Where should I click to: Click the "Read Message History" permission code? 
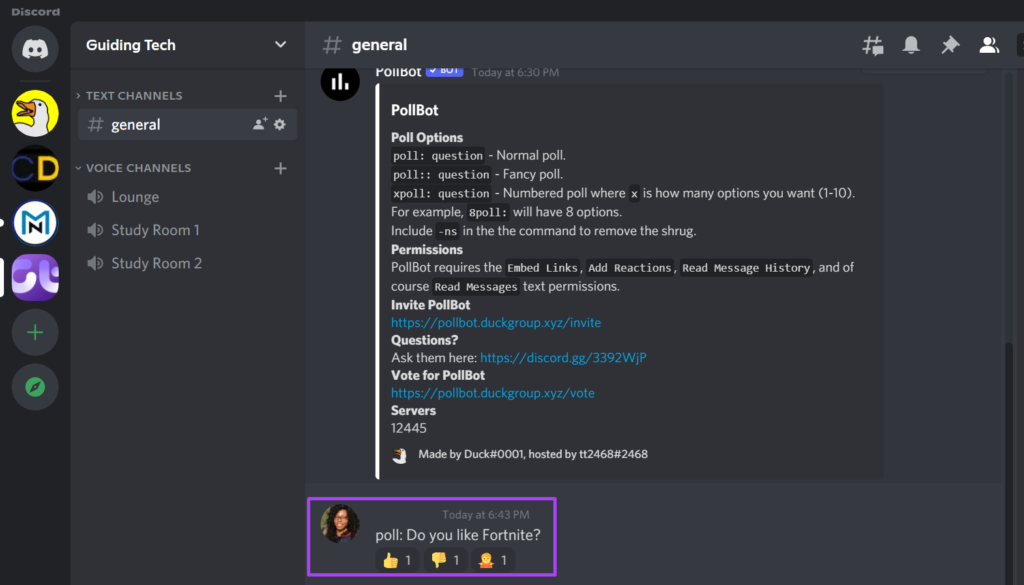click(x=746, y=268)
